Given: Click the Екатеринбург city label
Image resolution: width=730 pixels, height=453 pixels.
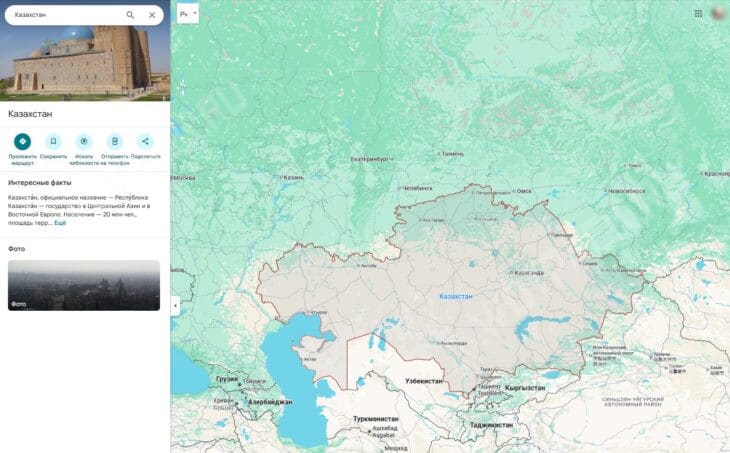Looking at the screenshot, I should coord(370,159).
